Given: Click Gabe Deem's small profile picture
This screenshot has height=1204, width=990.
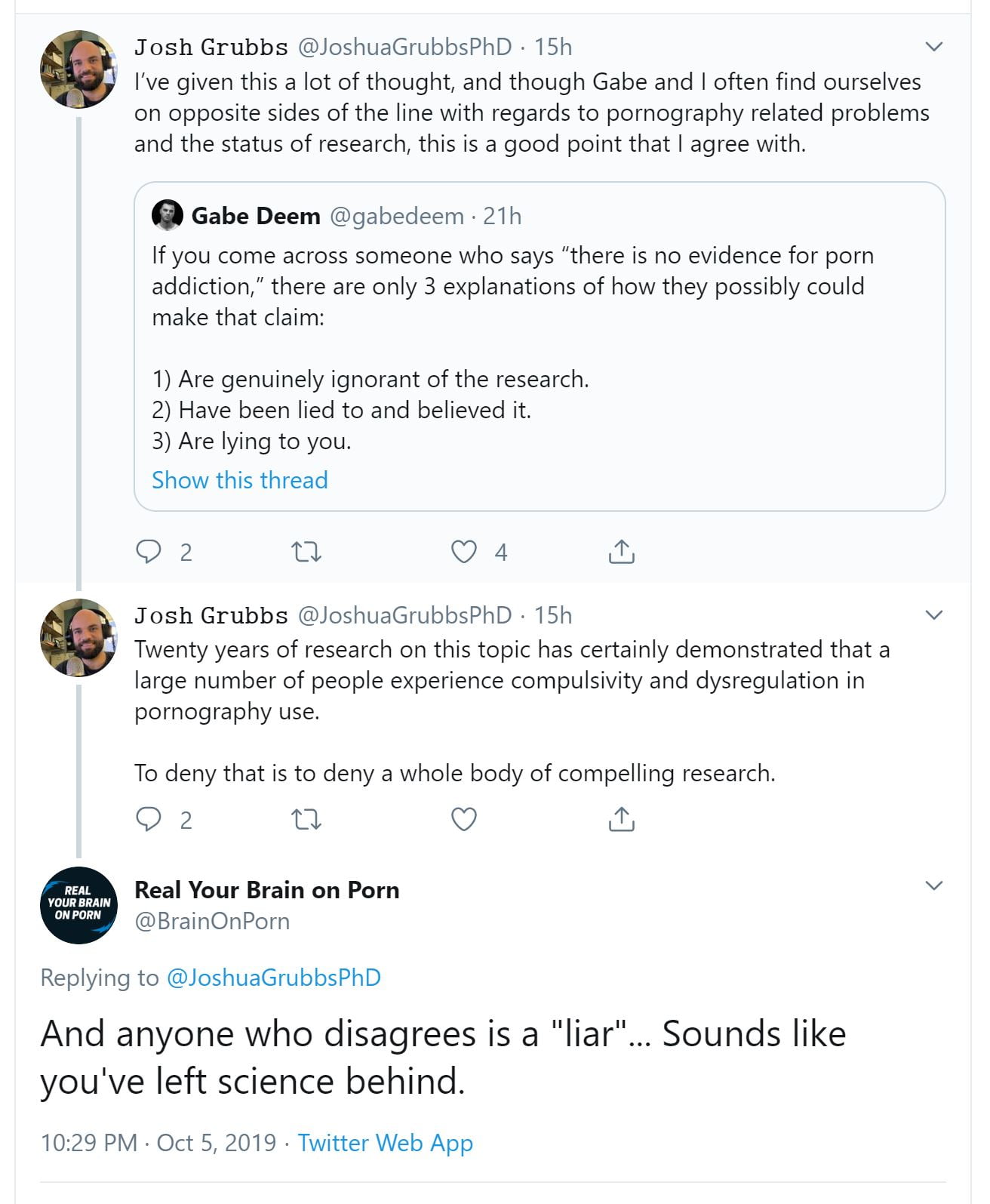Looking at the screenshot, I should (x=167, y=216).
